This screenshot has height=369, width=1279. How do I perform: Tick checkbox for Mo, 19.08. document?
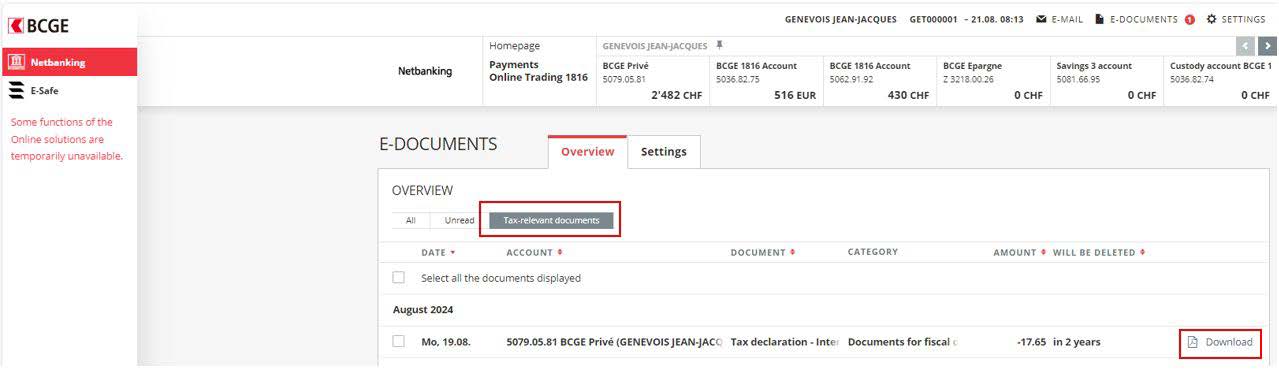[x=399, y=341]
